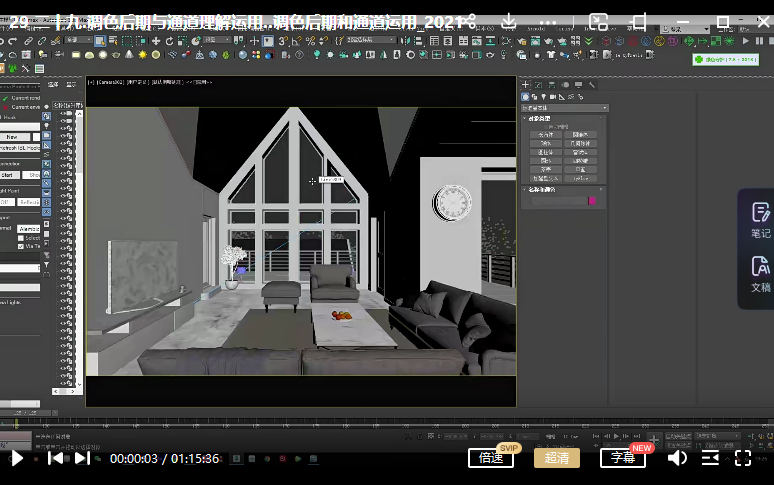Toggle 字幕 subtitles

point(622,458)
